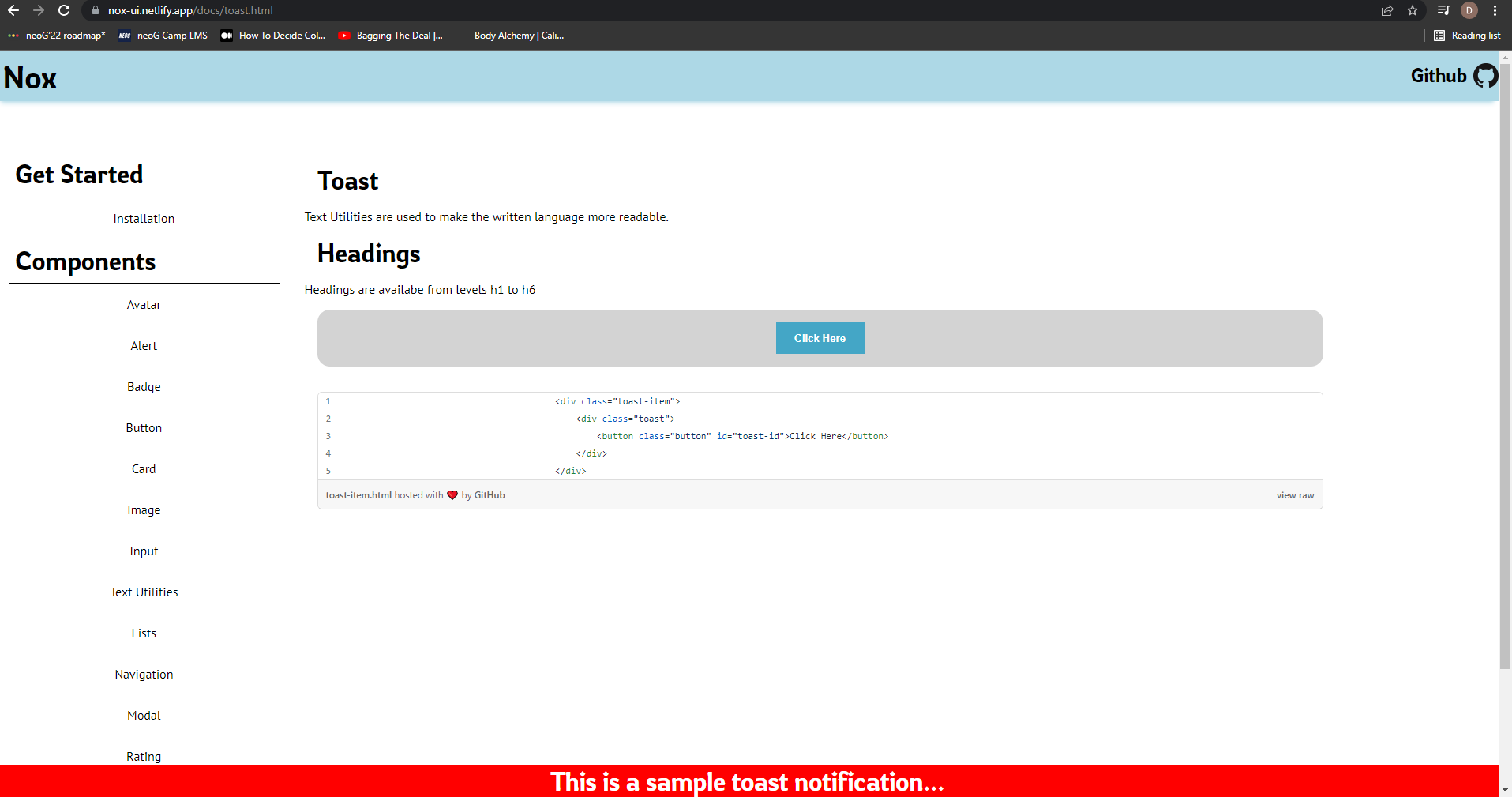Click the page vertical scrollbar
Screen dimensions: 1512x797
pyautogui.click(x=1505, y=367)
